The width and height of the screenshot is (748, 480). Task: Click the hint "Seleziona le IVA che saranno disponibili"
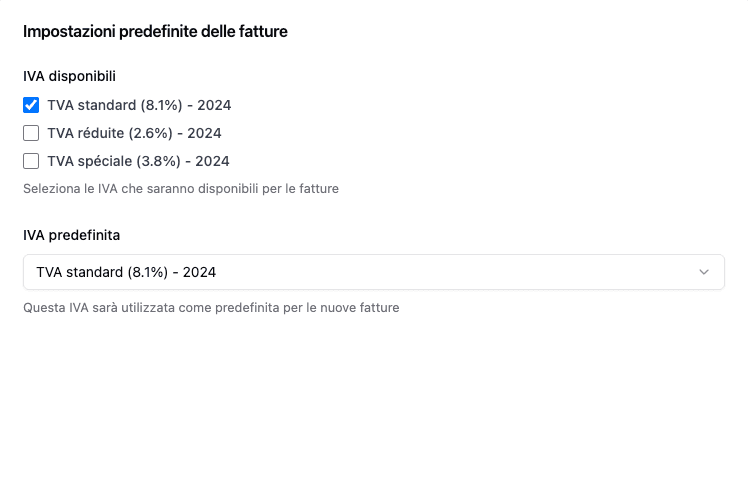(180, 188)
